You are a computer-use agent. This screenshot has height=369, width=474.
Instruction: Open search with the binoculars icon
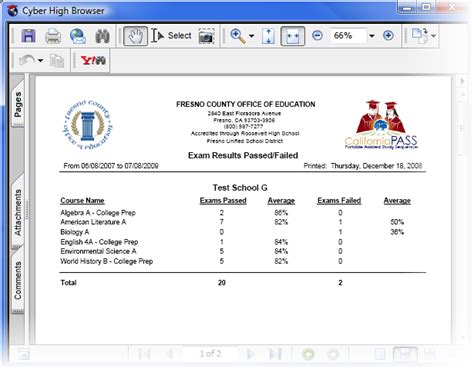(x=102, y=36)
